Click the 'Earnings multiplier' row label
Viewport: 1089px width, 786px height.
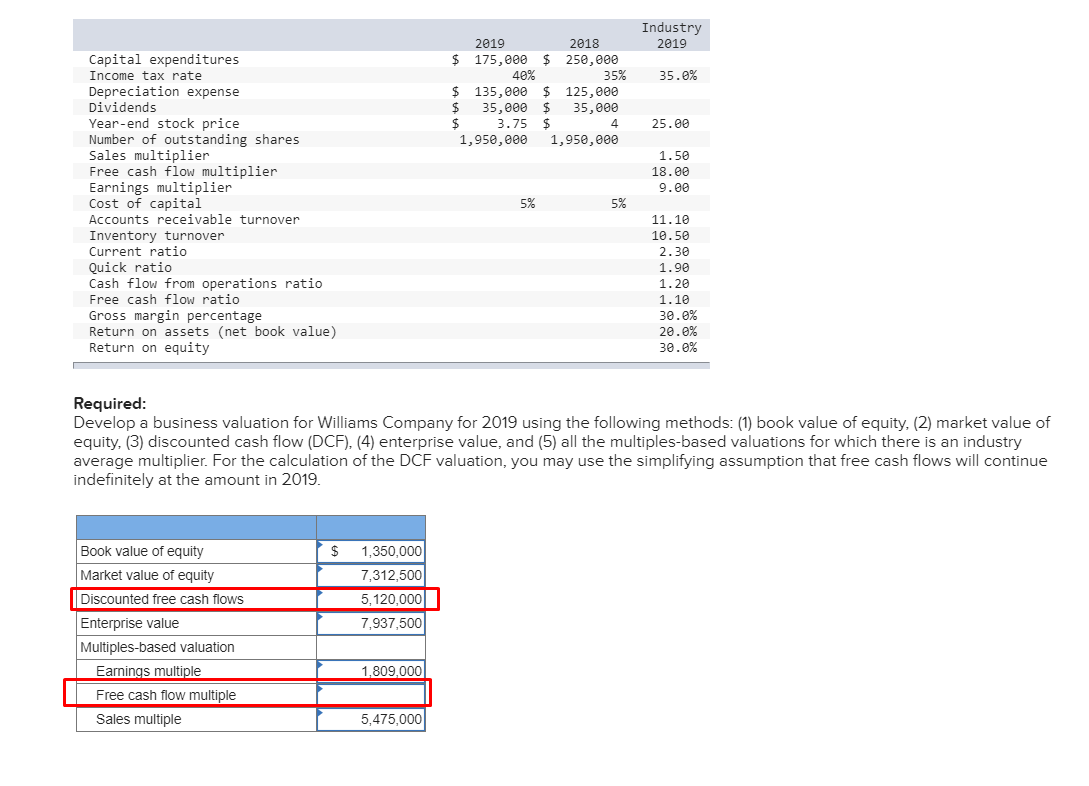coord(160,187)
